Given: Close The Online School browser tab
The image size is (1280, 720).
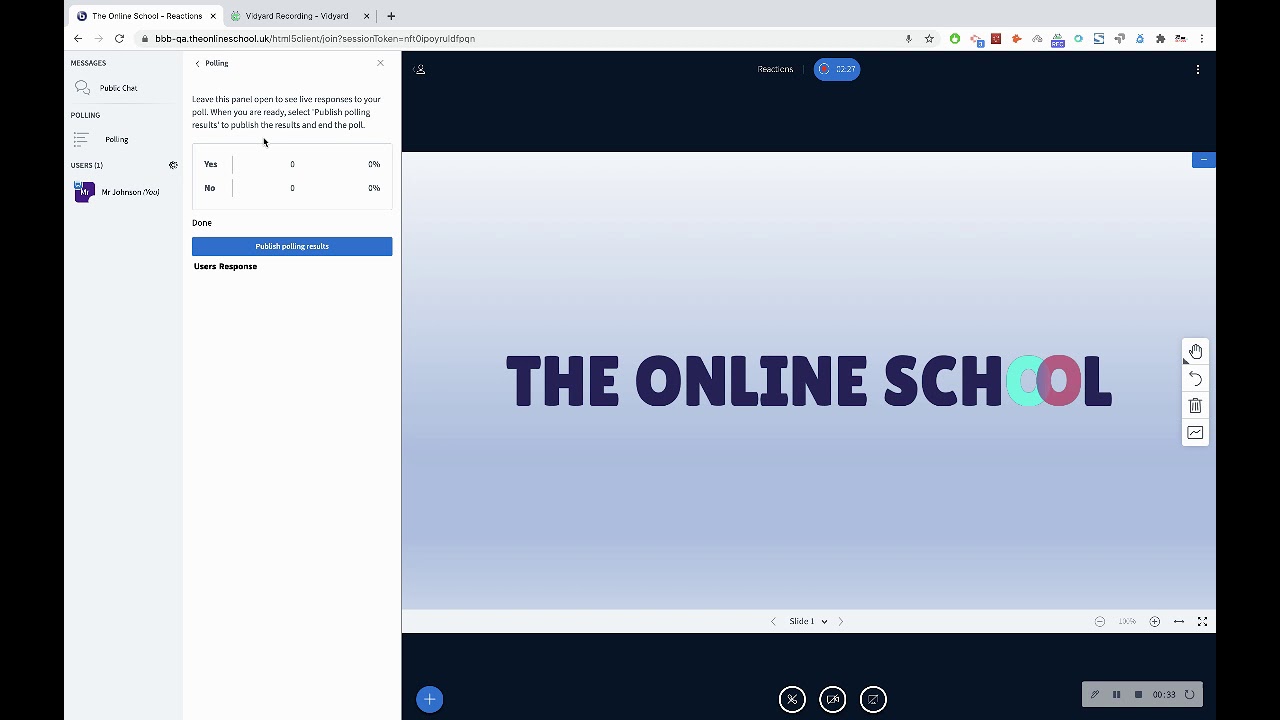Looking at the screenshot, I should click(x=213, y=16).
